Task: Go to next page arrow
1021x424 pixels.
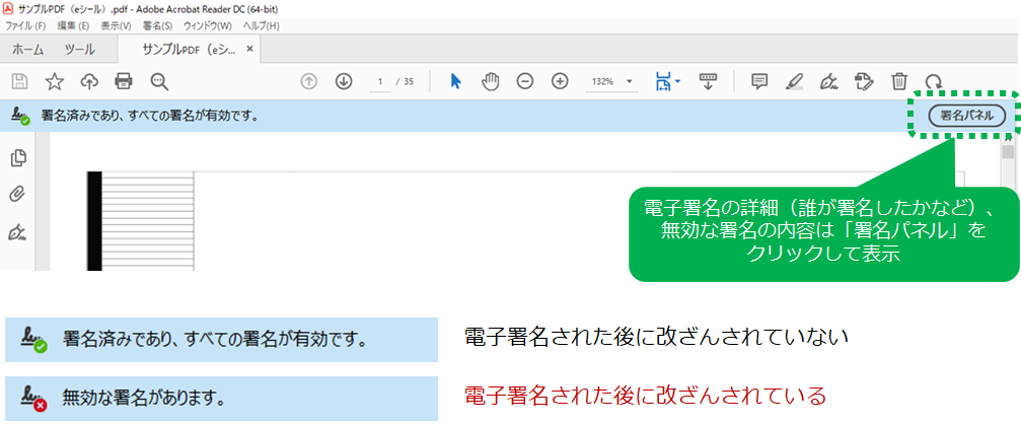Action: pos(343,81)
